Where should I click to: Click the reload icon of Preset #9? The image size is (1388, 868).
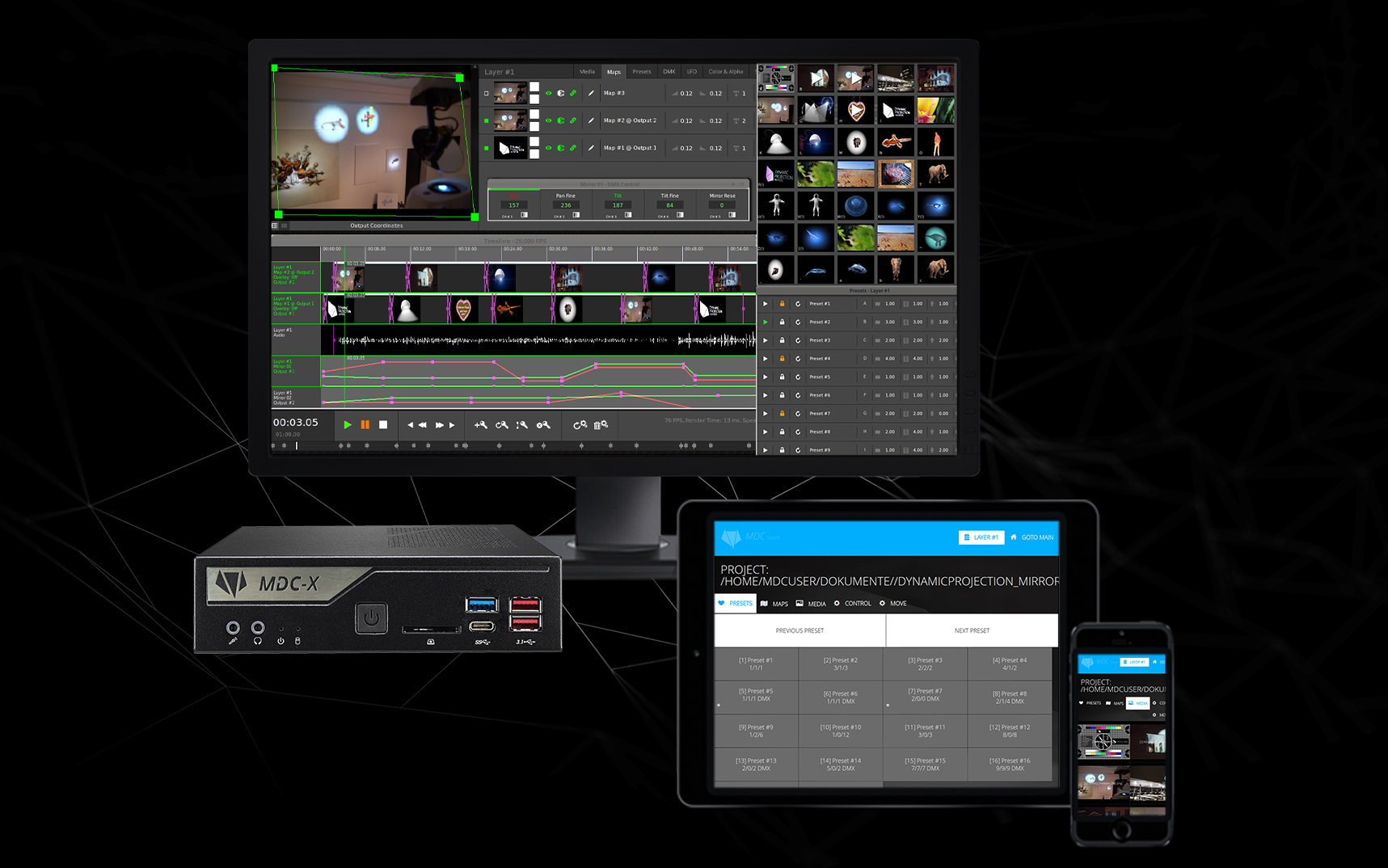[798, 450]
